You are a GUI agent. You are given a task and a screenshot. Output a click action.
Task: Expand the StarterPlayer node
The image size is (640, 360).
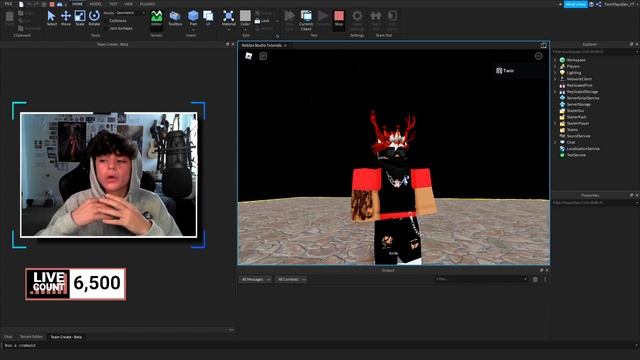(555, 123)
